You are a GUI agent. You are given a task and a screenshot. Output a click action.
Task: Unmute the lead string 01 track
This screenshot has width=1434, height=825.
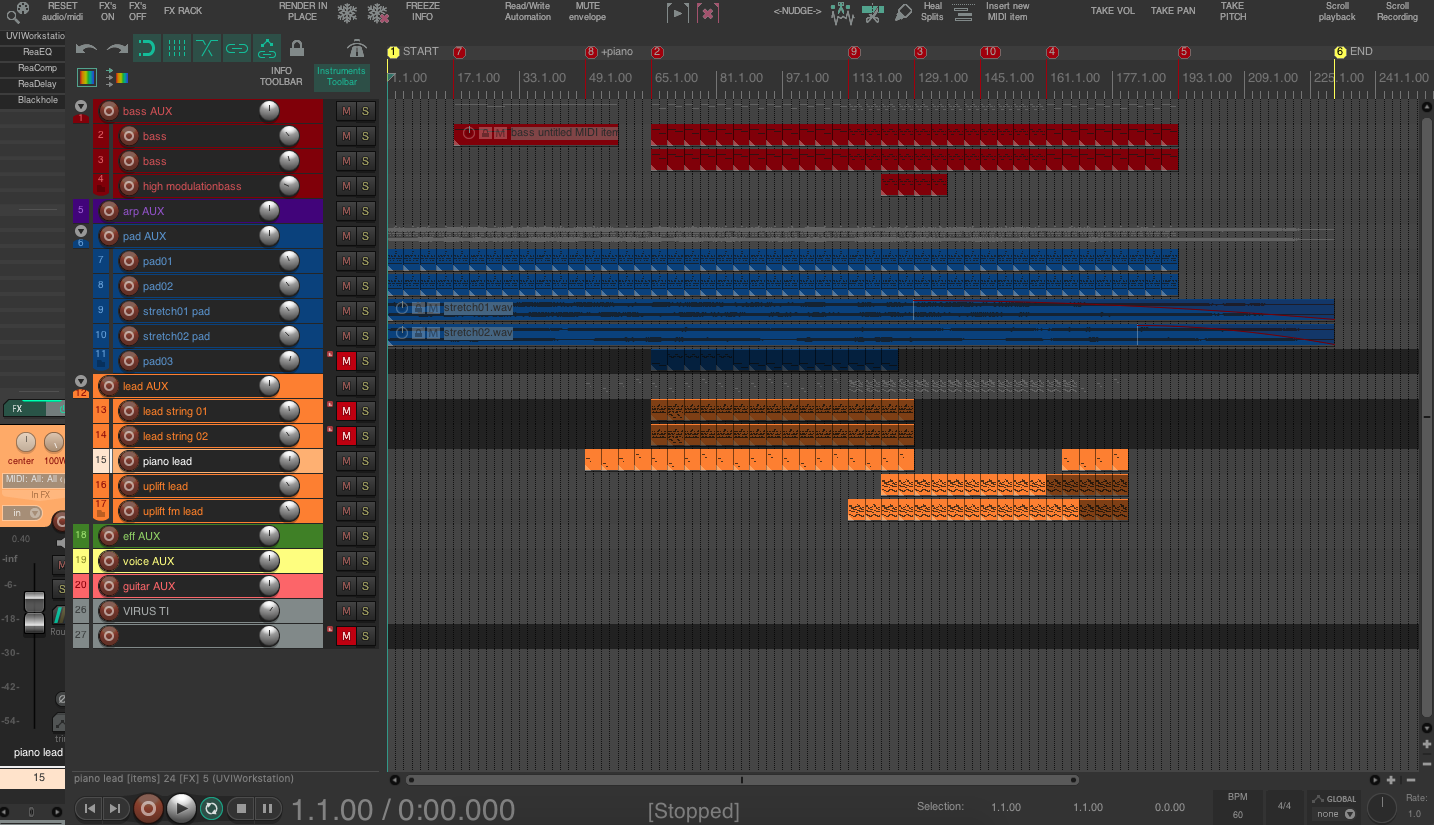click(346, 411)
